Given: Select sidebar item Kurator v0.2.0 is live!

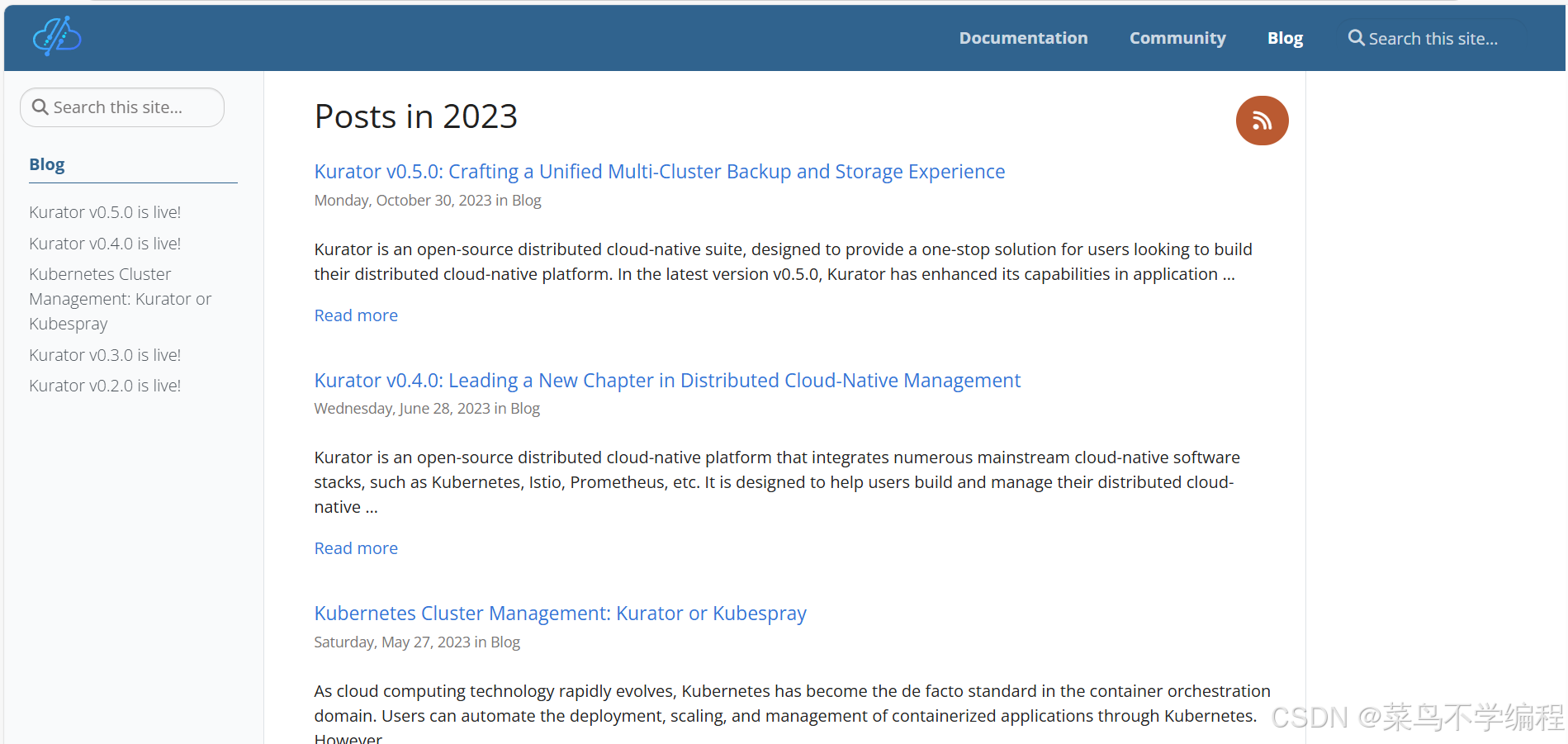Looking at the screenshot, I should click(105, 386).
